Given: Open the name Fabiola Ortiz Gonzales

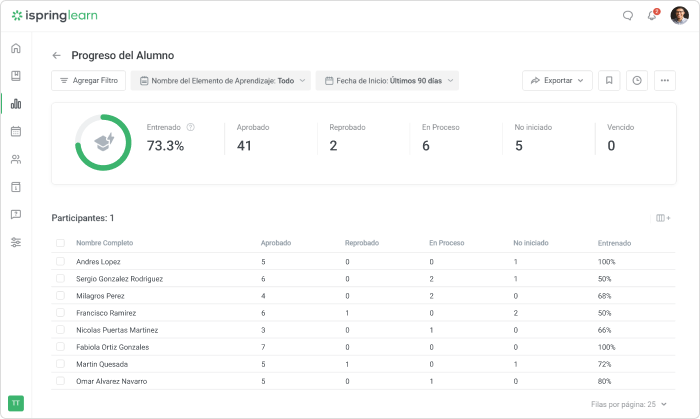Looking at the screenshot, I should click(x=112, y=347).
